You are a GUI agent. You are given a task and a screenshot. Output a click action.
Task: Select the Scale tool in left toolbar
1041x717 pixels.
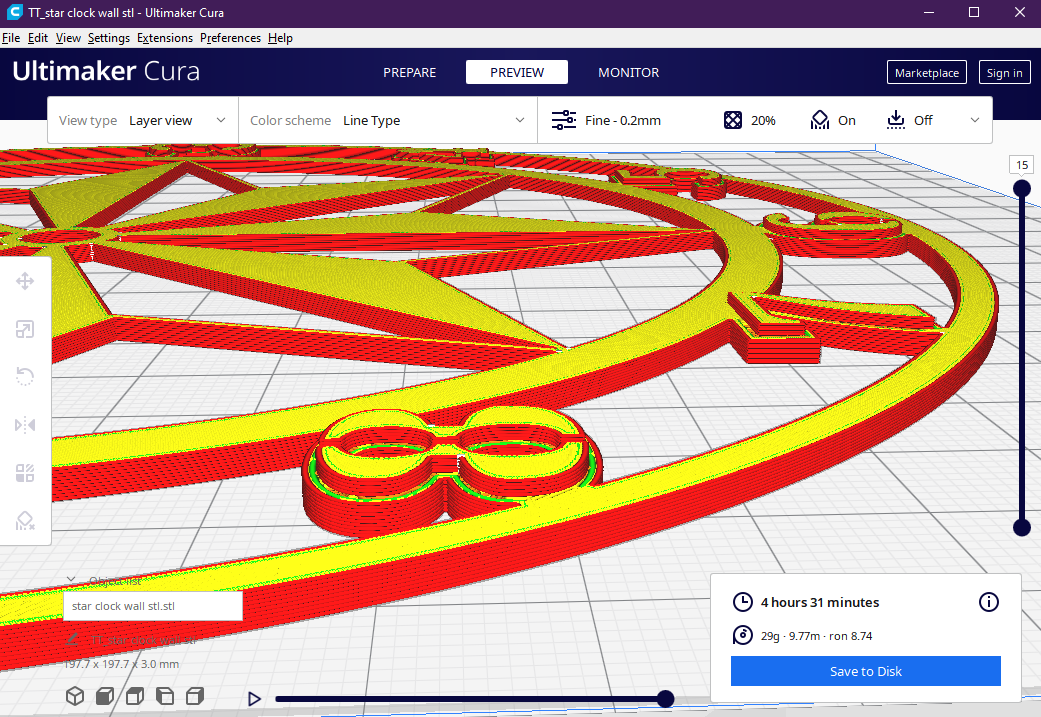(25, 329)
